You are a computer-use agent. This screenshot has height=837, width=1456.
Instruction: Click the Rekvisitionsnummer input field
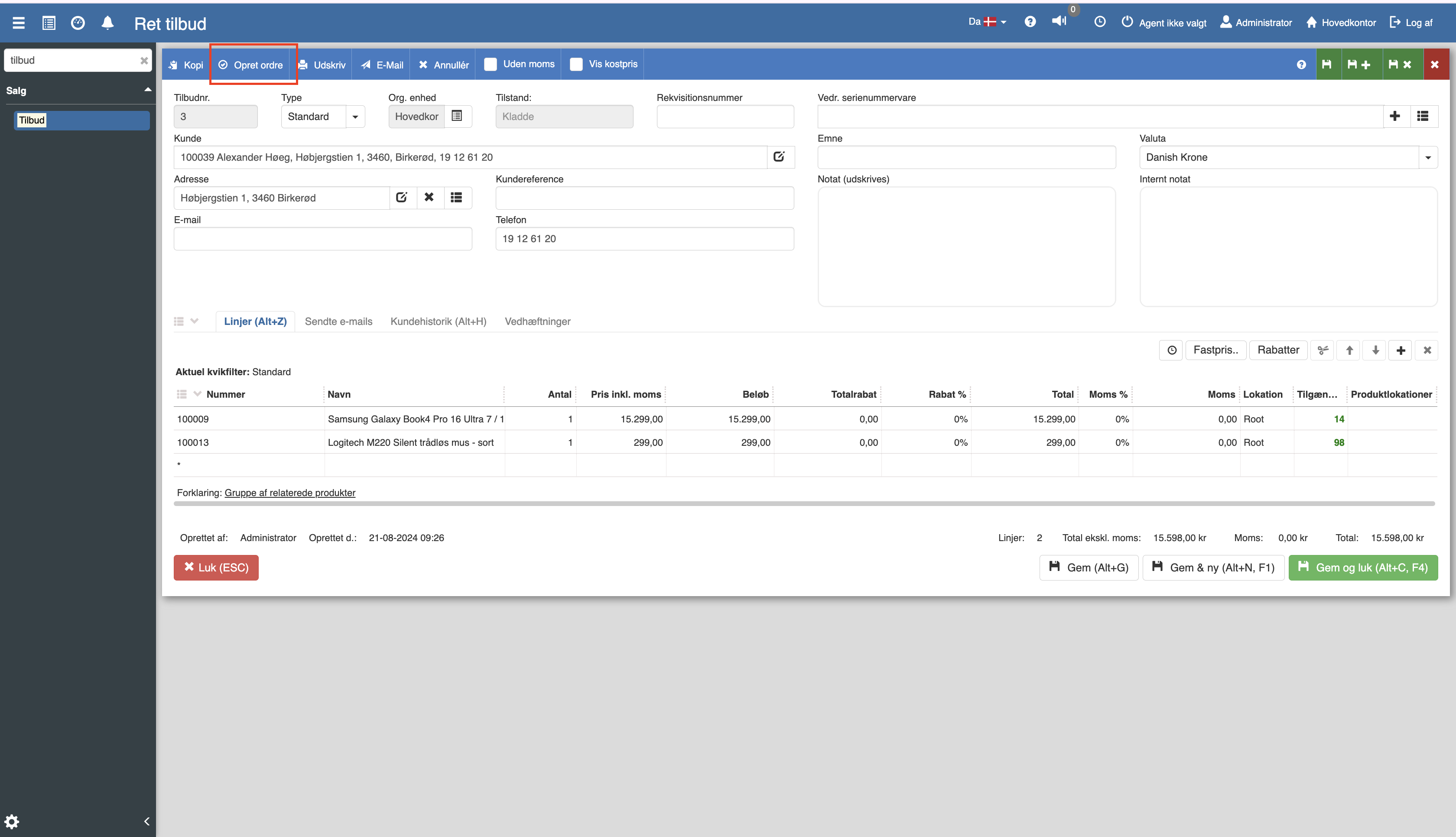coord(725,117)
